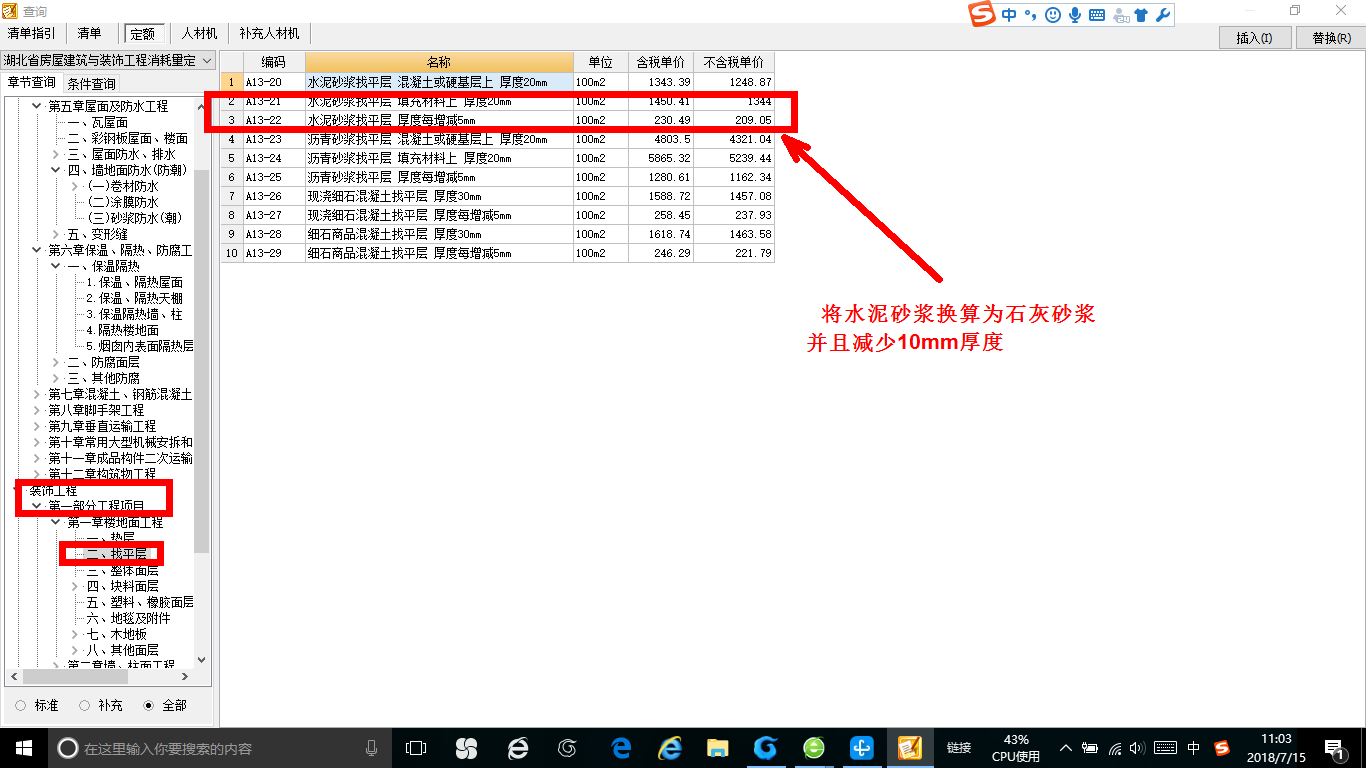Open the Sogou soft keyboard

(1097, 15)
